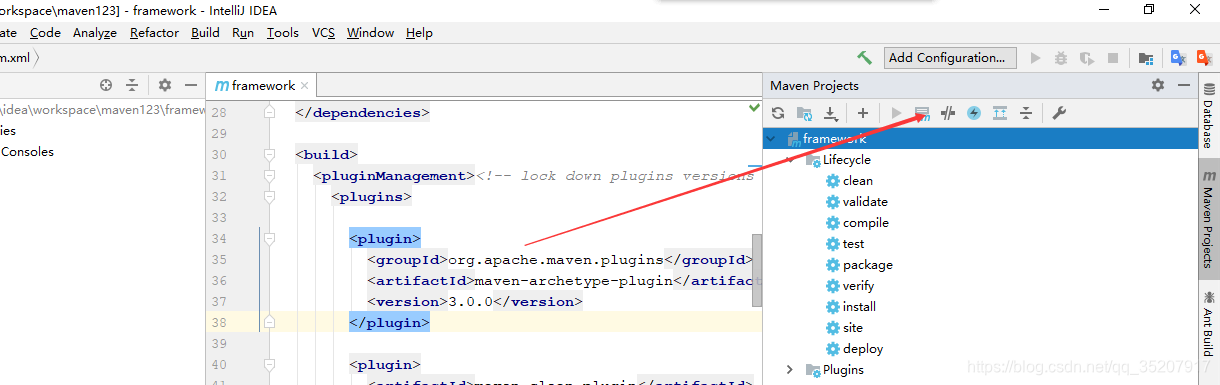This screenshot has width=1220, height=385.
Task: Open the Run menu
Action: [243, 32]
